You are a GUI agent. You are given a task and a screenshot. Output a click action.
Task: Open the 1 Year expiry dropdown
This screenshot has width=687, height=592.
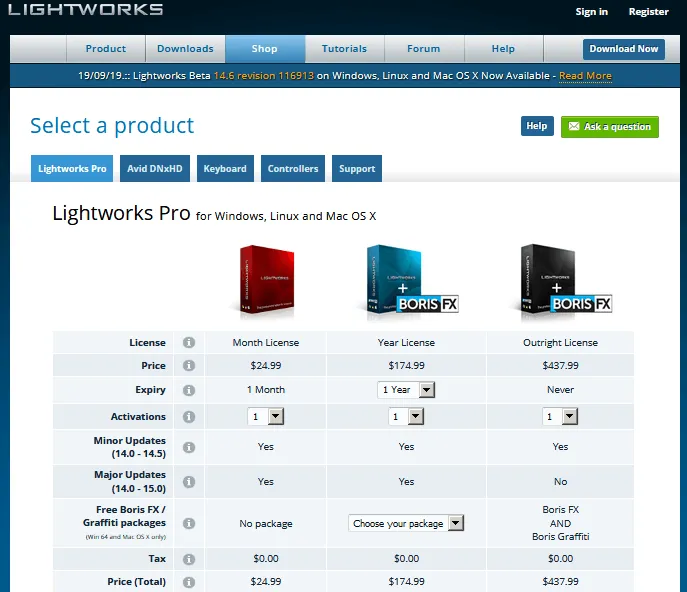coord(406,390)
